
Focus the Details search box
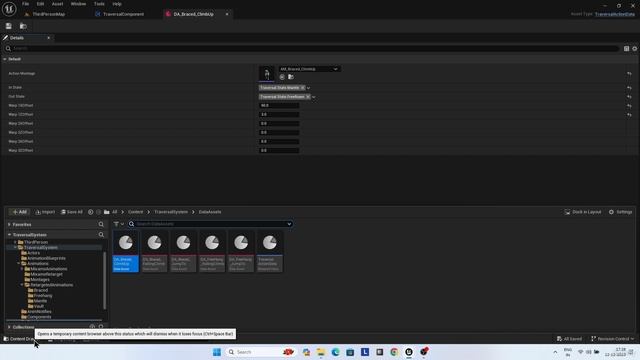312,49
